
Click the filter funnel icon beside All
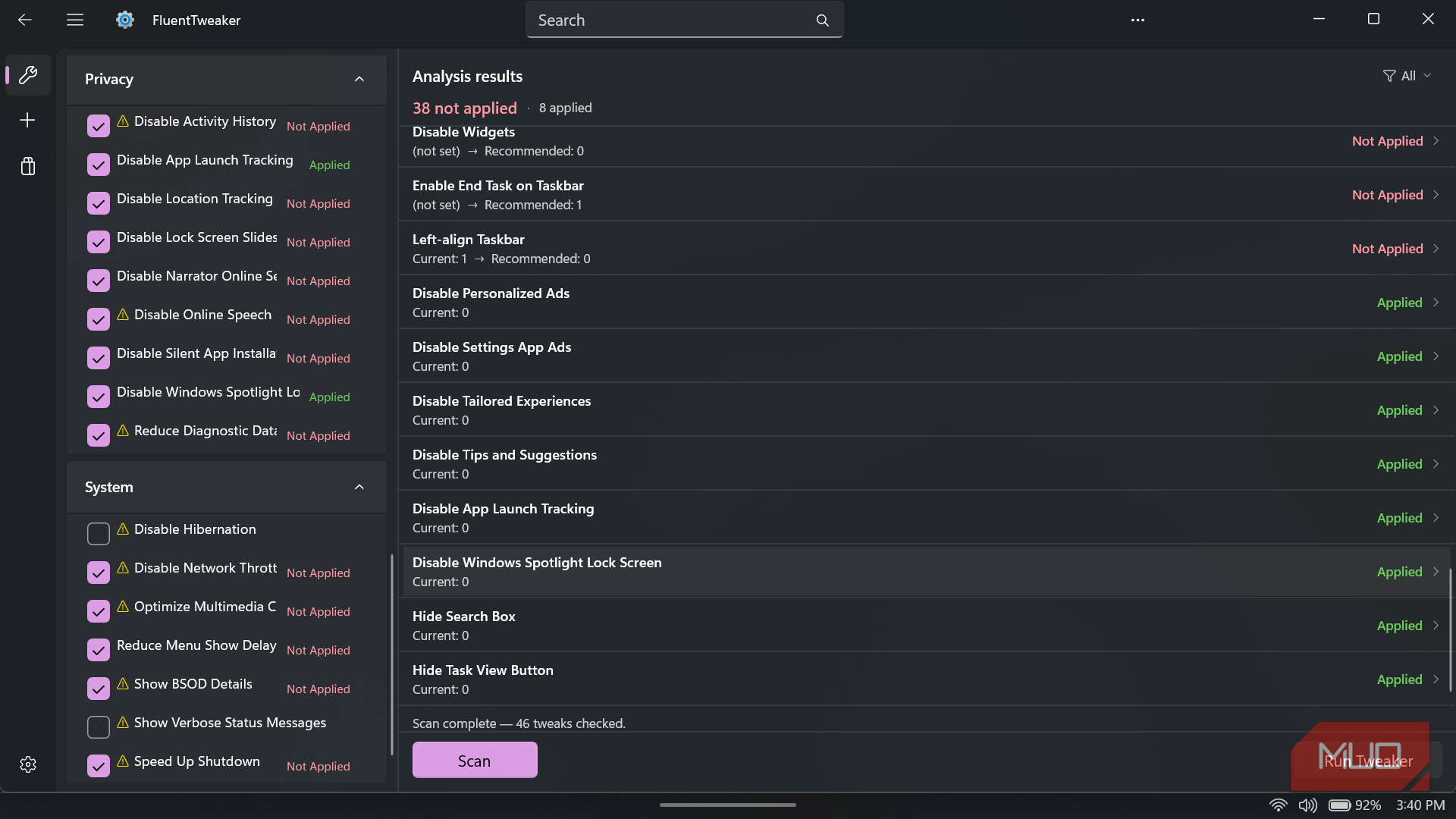tap(1389, 76)
